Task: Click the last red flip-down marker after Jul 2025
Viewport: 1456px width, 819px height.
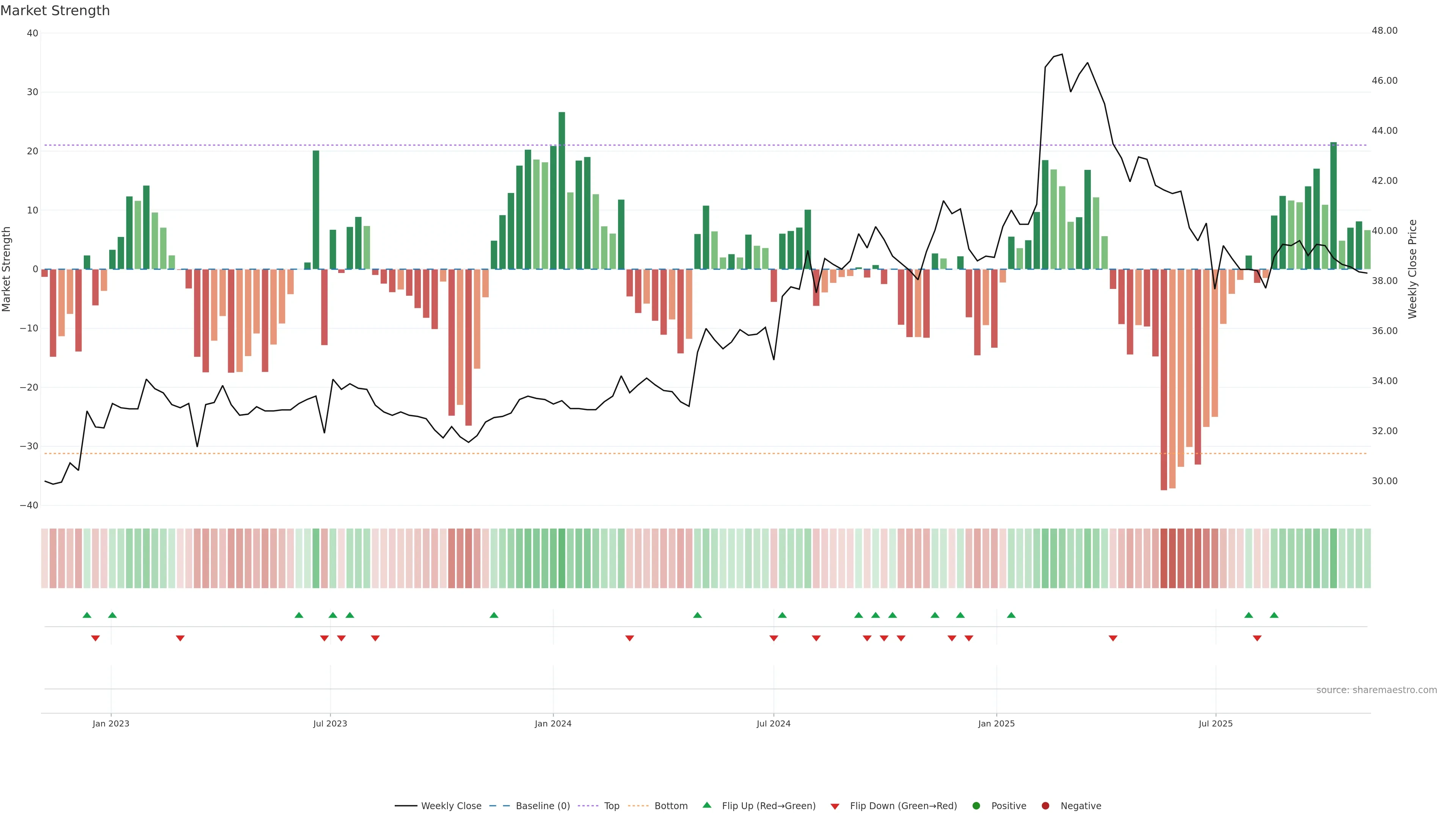Action: click(1257, 638)
